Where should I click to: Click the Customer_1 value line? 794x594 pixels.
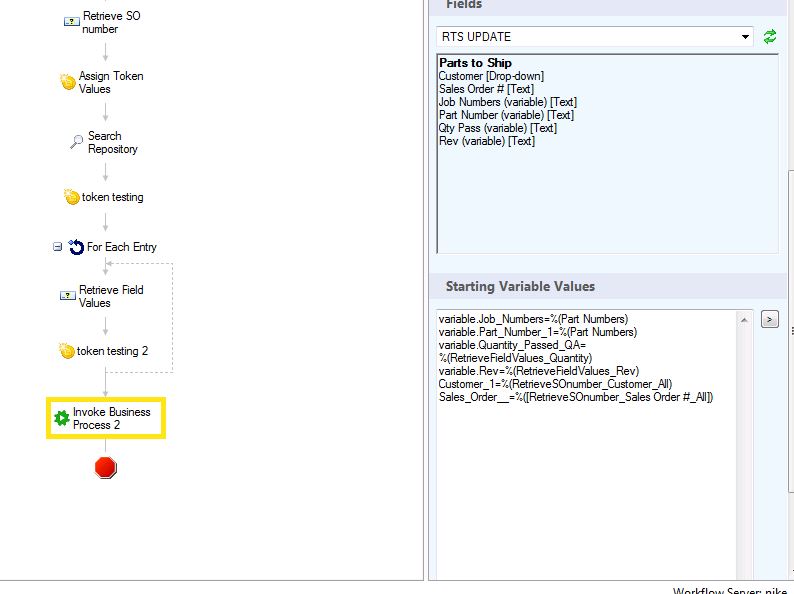coord(555,384)
